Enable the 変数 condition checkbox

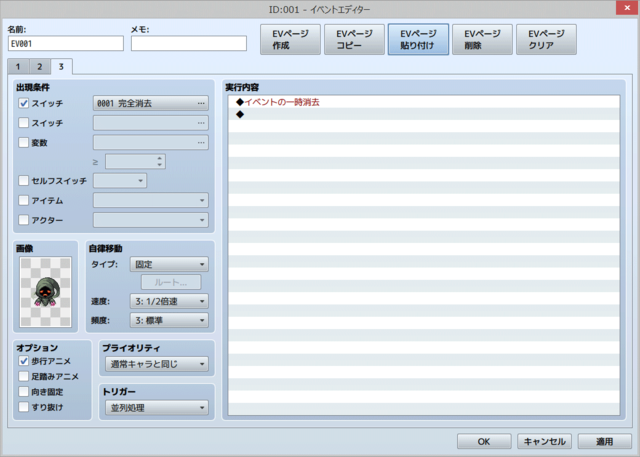[x=24, y=142]
